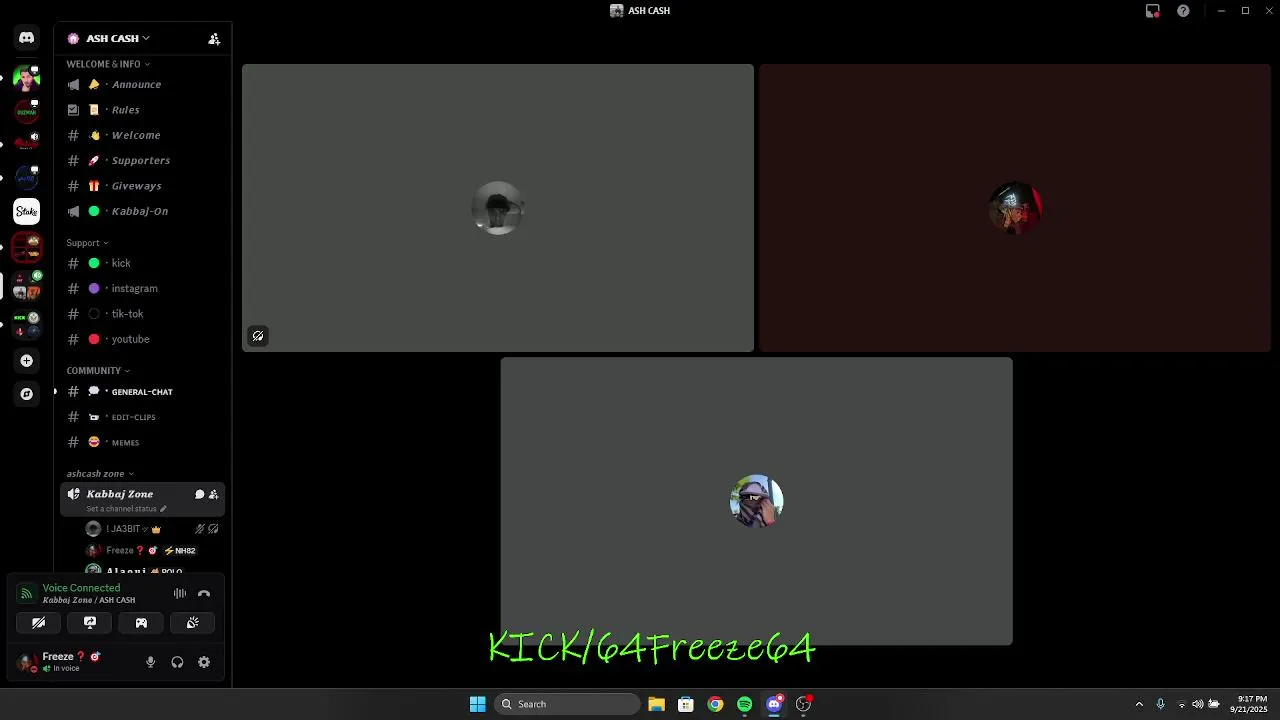Viewport: 1280px width, 720px height.
Task: Click invite people icon beside ASH CASH
Action: pyautogui.click(x=214, y=39)
